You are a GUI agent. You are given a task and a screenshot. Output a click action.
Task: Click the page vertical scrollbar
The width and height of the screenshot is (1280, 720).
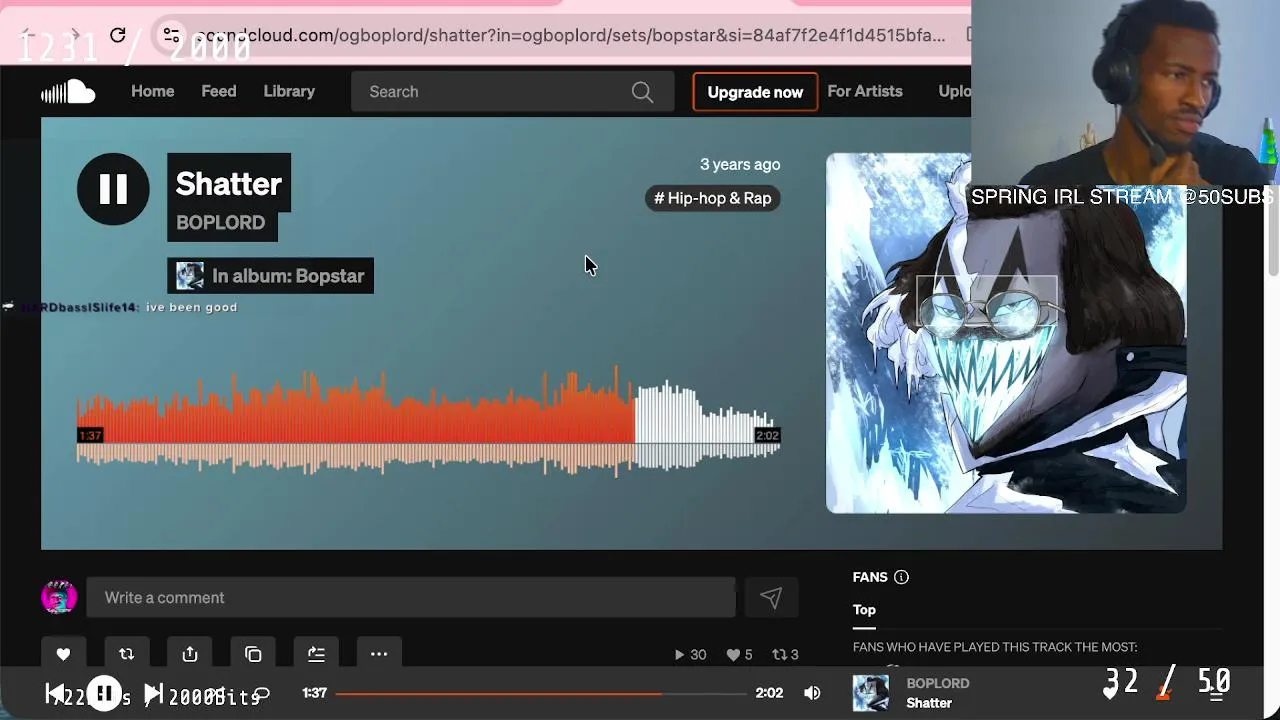(x=1273, y=230)
